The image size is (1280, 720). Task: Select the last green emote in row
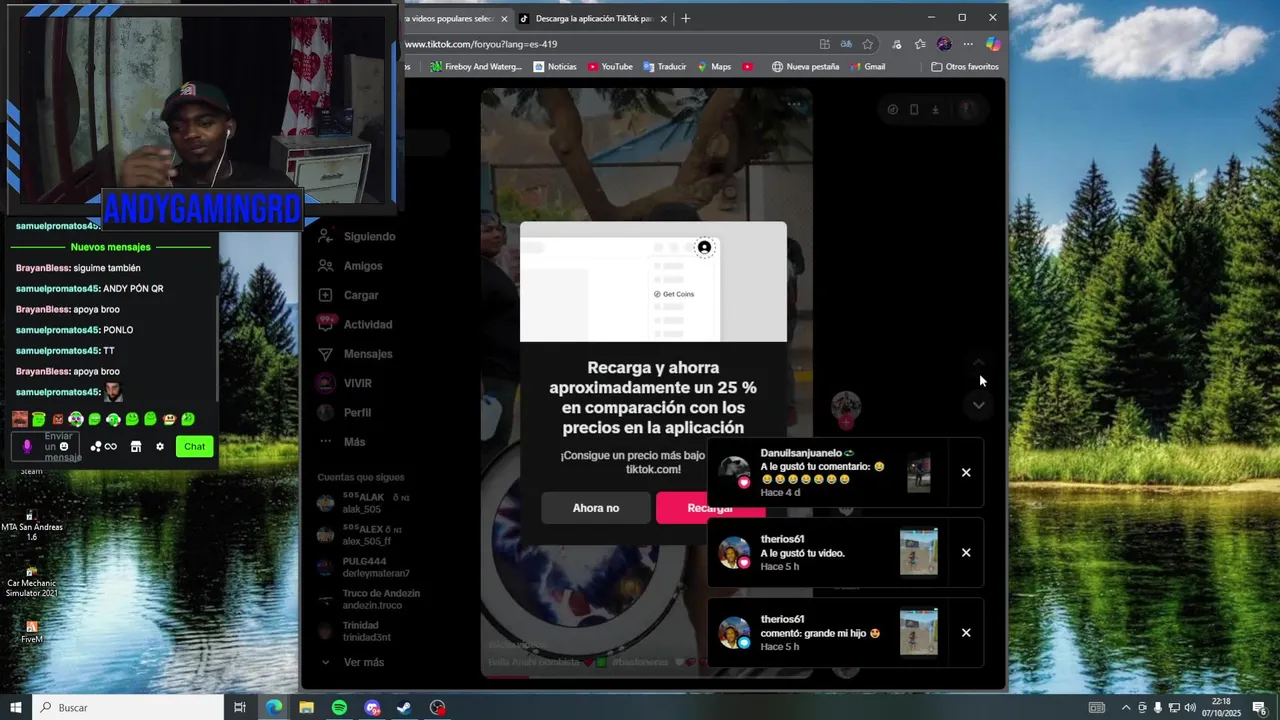[x=188, y=419]
